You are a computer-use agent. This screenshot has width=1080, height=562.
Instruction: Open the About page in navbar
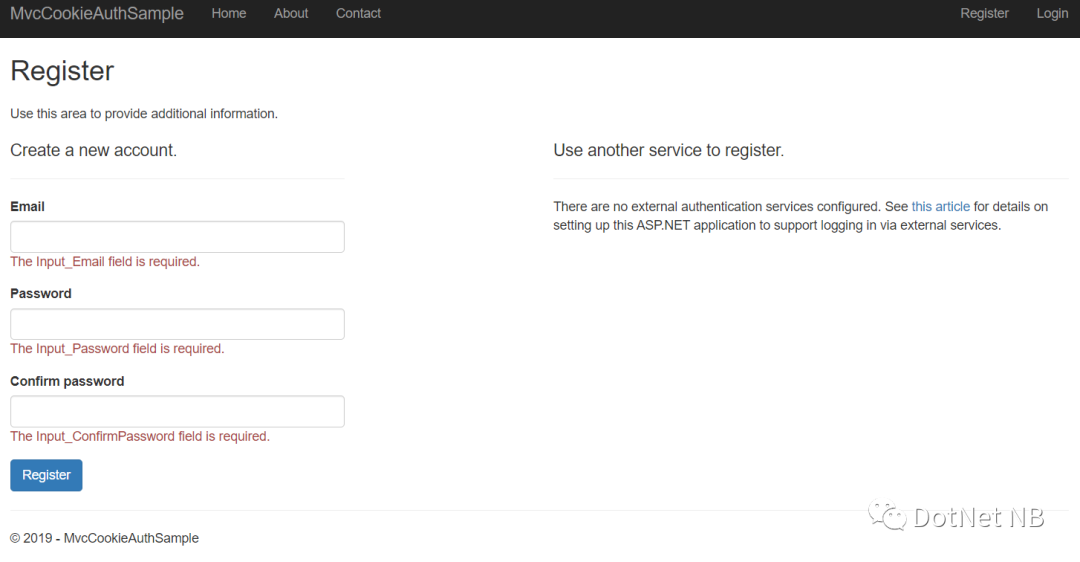point(291,14)
